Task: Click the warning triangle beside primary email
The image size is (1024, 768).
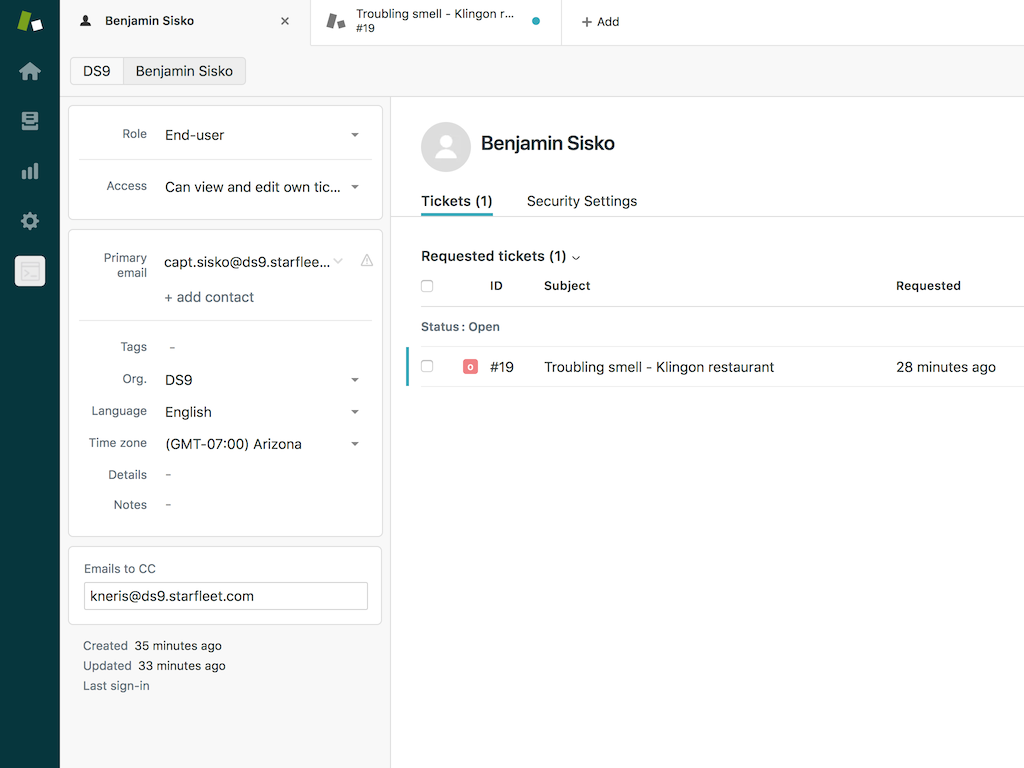Action: pyautogui.click(x=366, y=261)
